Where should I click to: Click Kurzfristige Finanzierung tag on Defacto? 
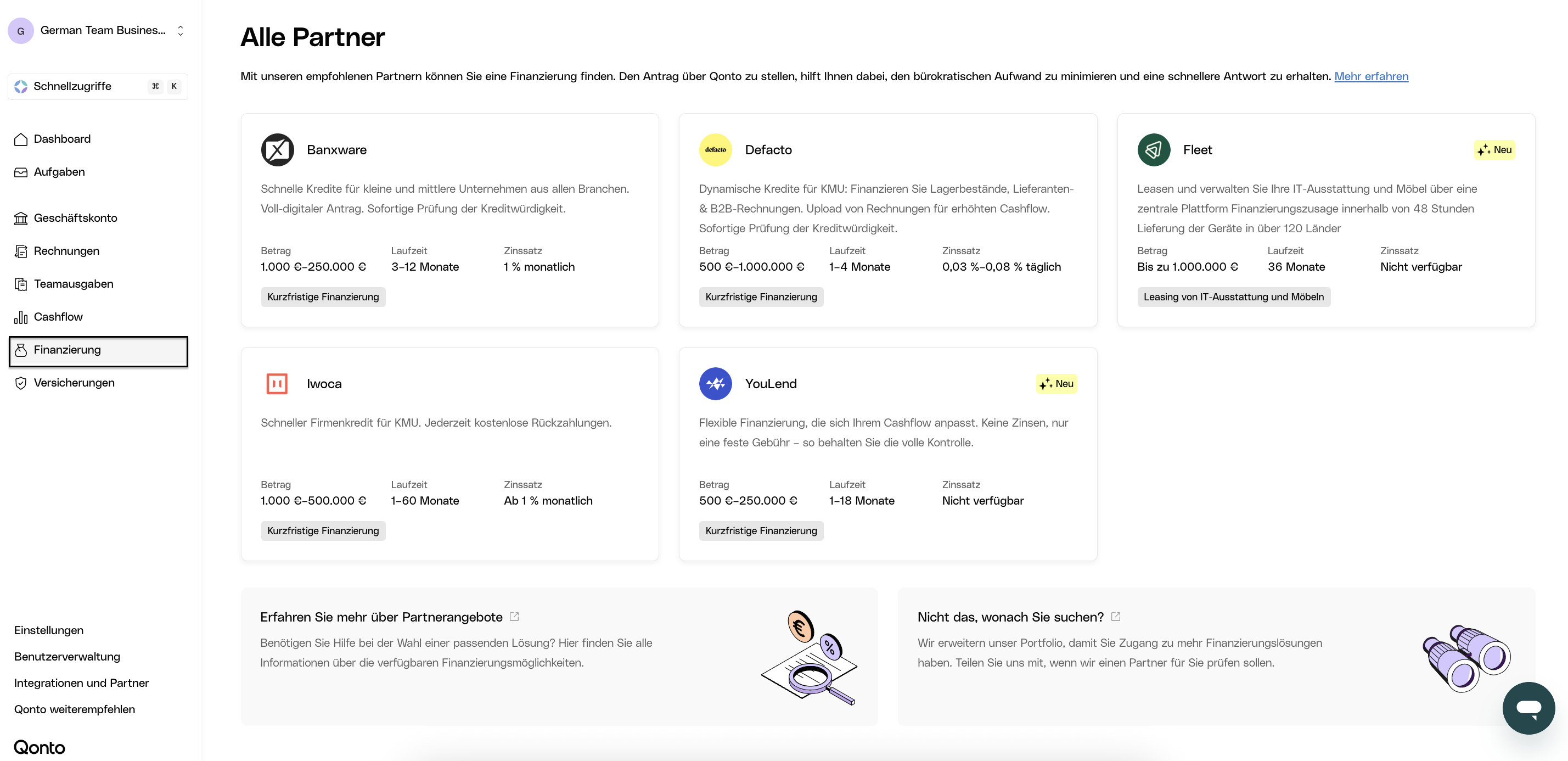[x=761, y=297]
